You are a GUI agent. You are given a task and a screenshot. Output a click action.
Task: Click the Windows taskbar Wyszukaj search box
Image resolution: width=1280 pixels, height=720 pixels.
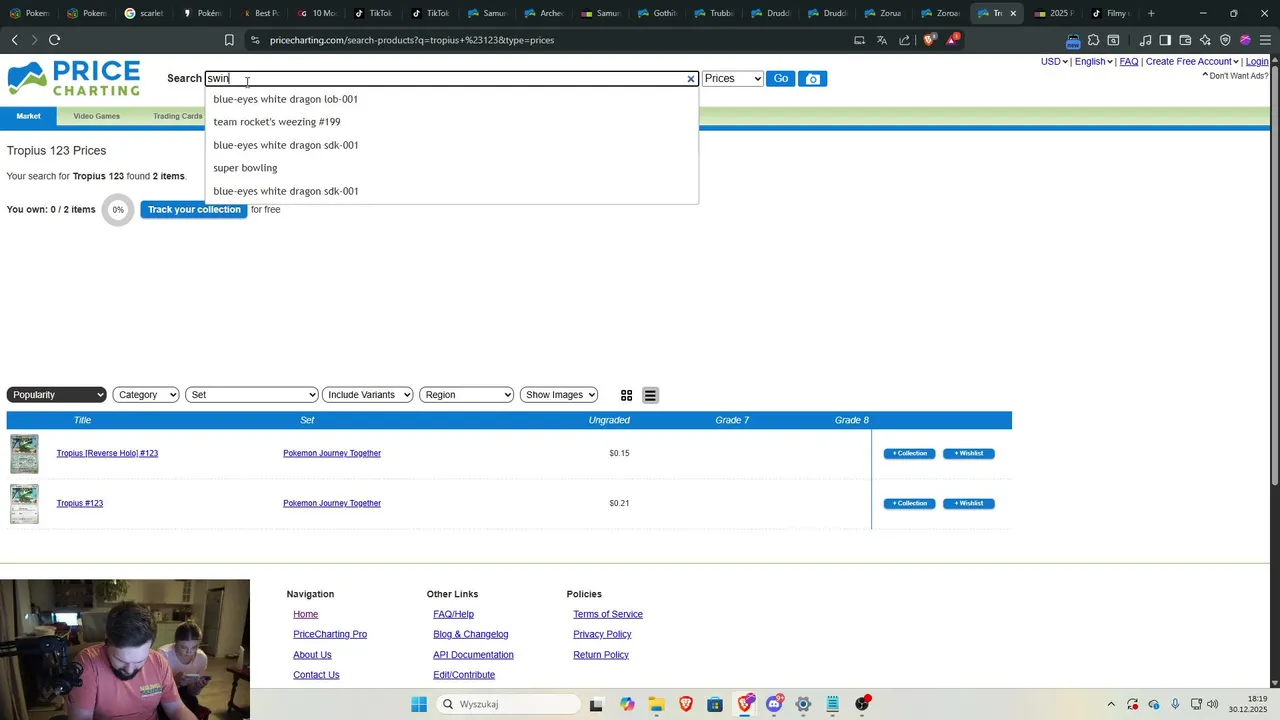tap(506, 704)
